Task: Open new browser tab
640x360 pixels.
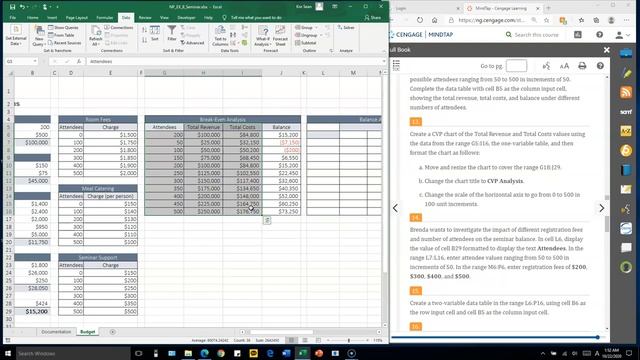Action: pyautogui.click(x=548, y=8)
